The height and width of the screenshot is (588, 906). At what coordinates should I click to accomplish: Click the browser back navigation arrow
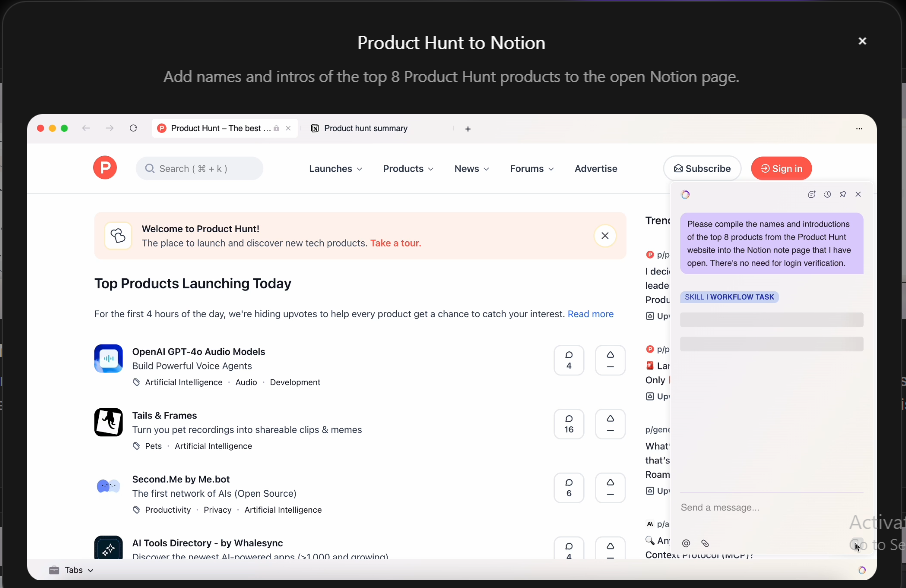click(86, 128)
